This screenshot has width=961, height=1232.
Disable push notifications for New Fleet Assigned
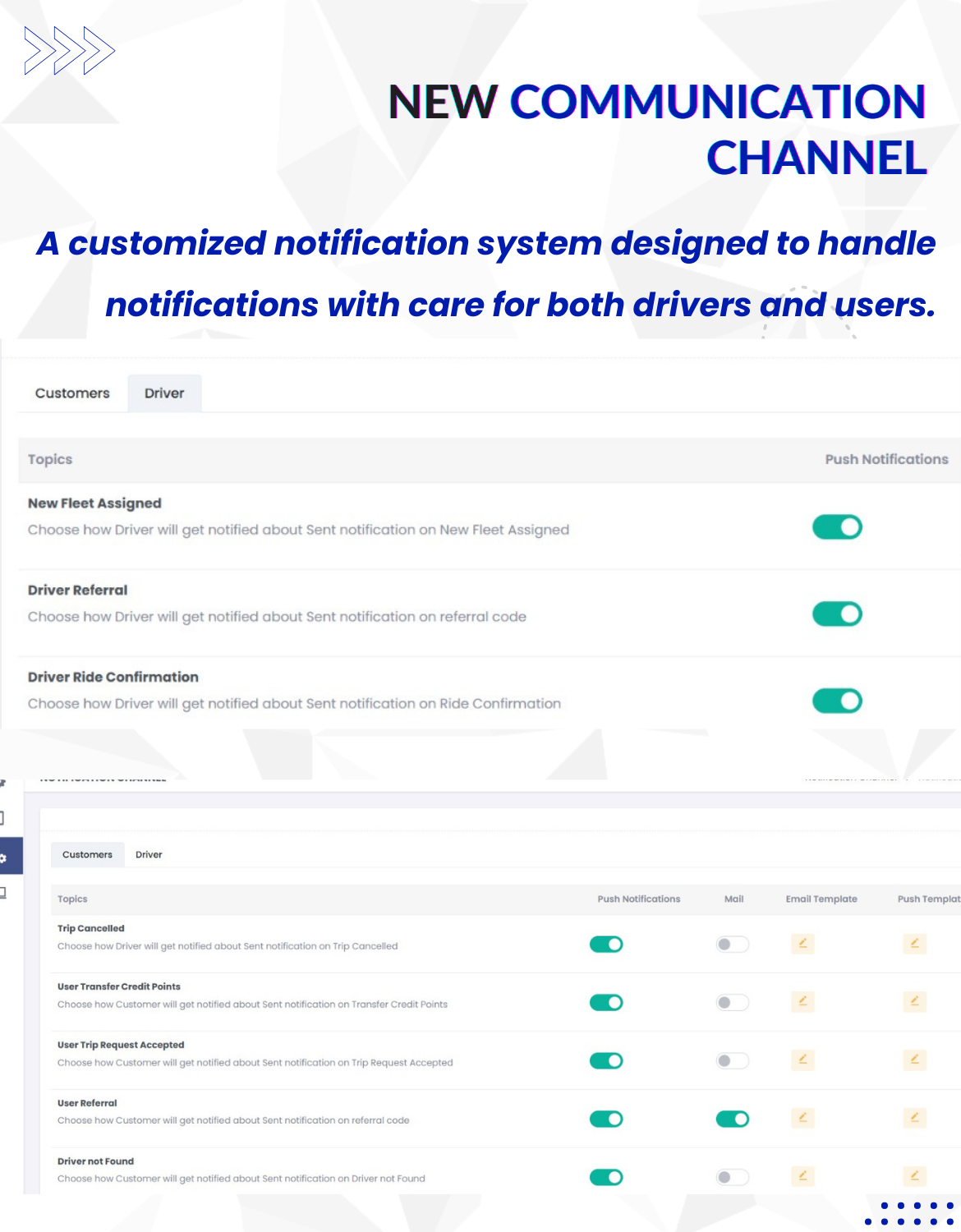click(837, 527)
